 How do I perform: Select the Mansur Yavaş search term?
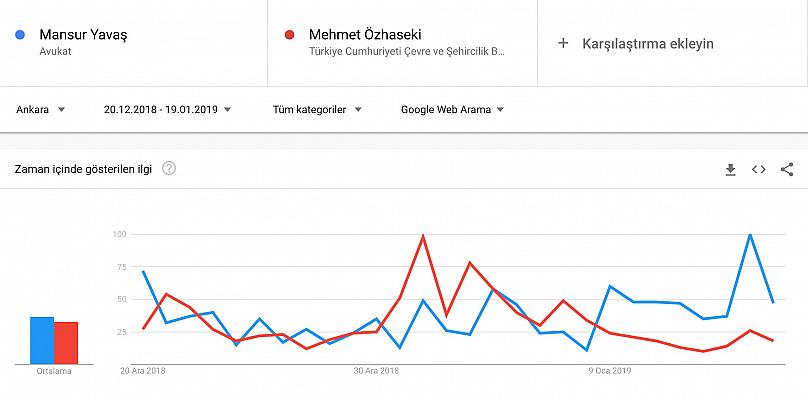[83, 35]
